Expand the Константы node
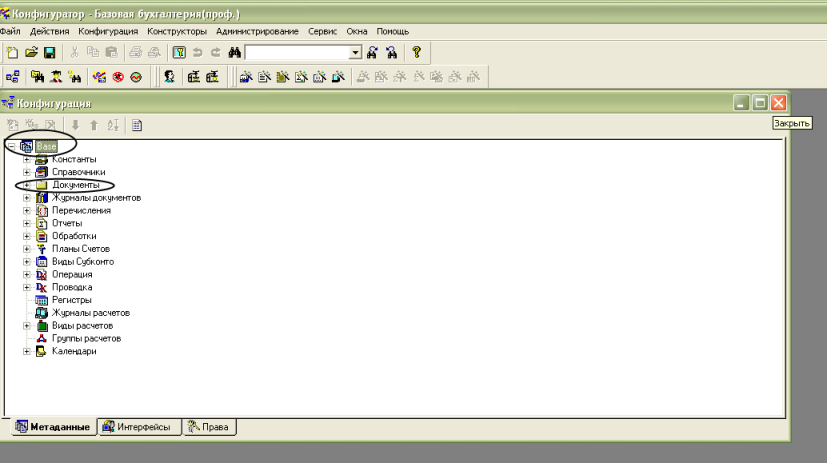Viewport: 827px width, 463px height. (26, 159)
